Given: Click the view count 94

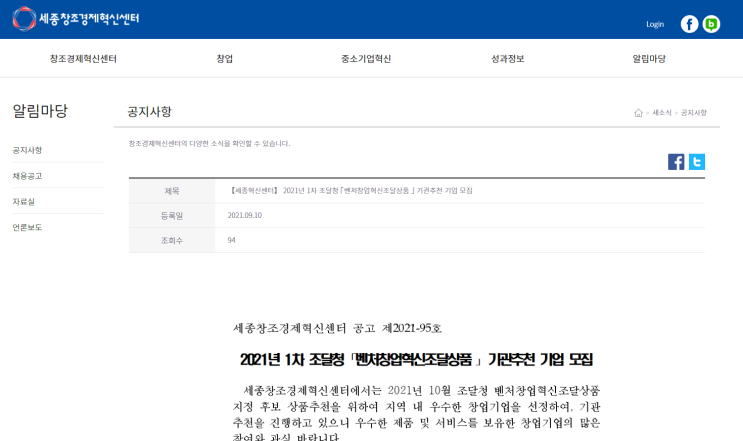Looking at the screenshot, I should [x=231, y=240].
